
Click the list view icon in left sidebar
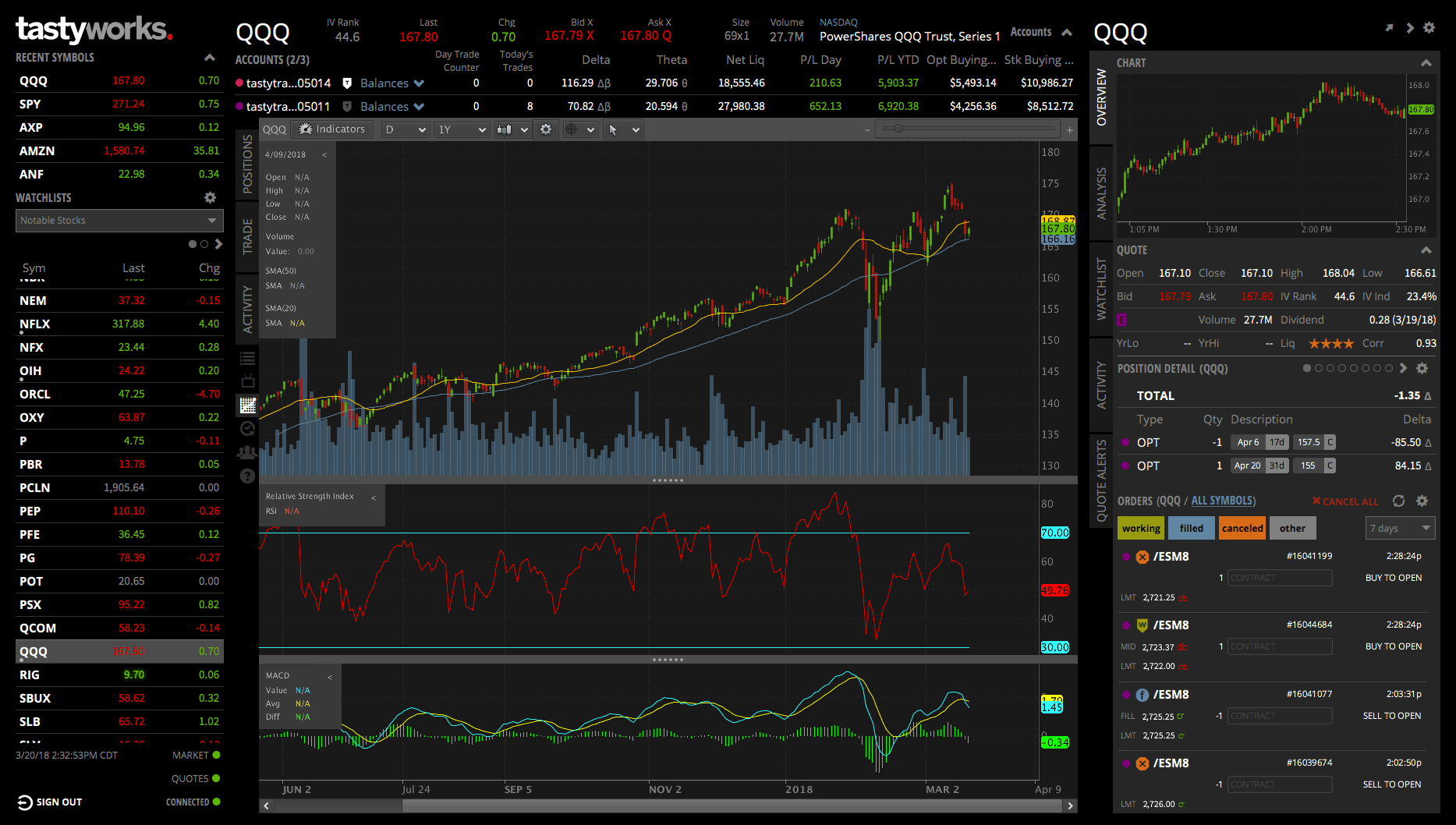point(247,359)
